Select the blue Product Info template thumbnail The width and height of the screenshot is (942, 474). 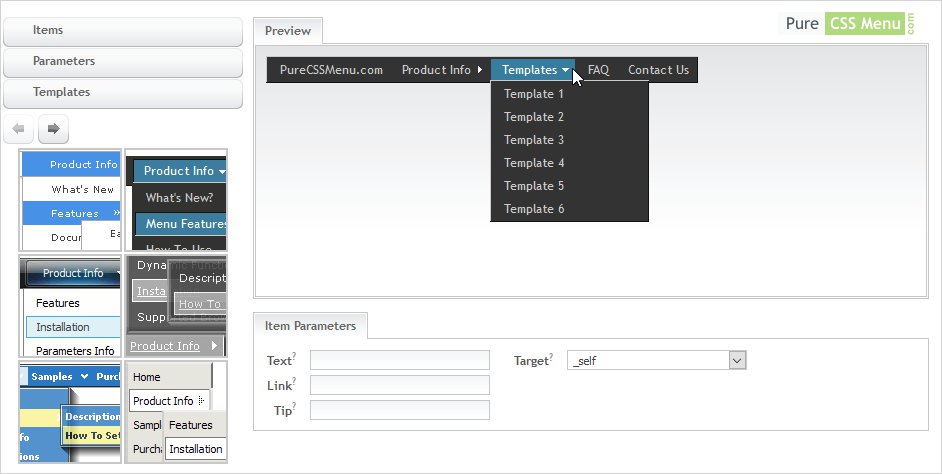pyautogui.click(x=71, y=200)
